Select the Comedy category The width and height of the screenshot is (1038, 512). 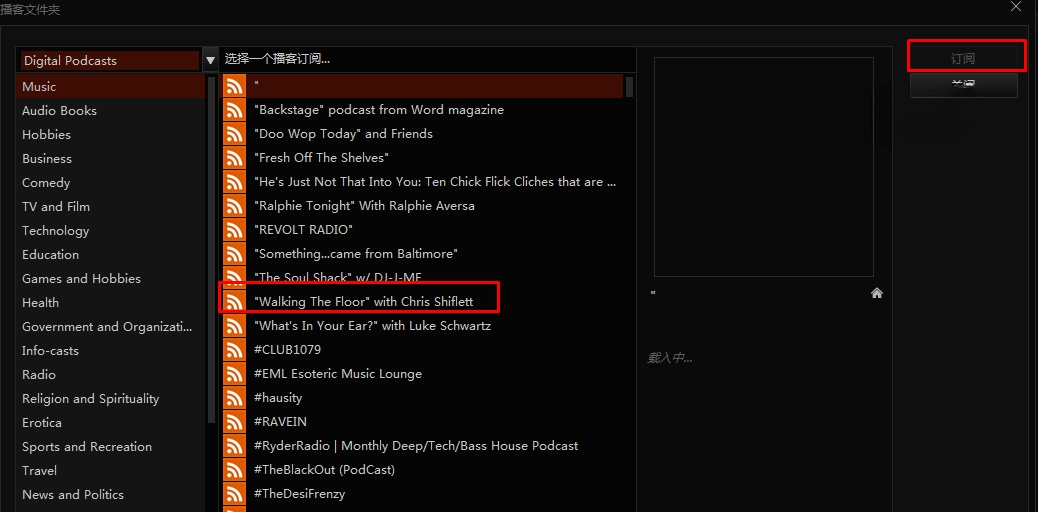tap(111, 183)
